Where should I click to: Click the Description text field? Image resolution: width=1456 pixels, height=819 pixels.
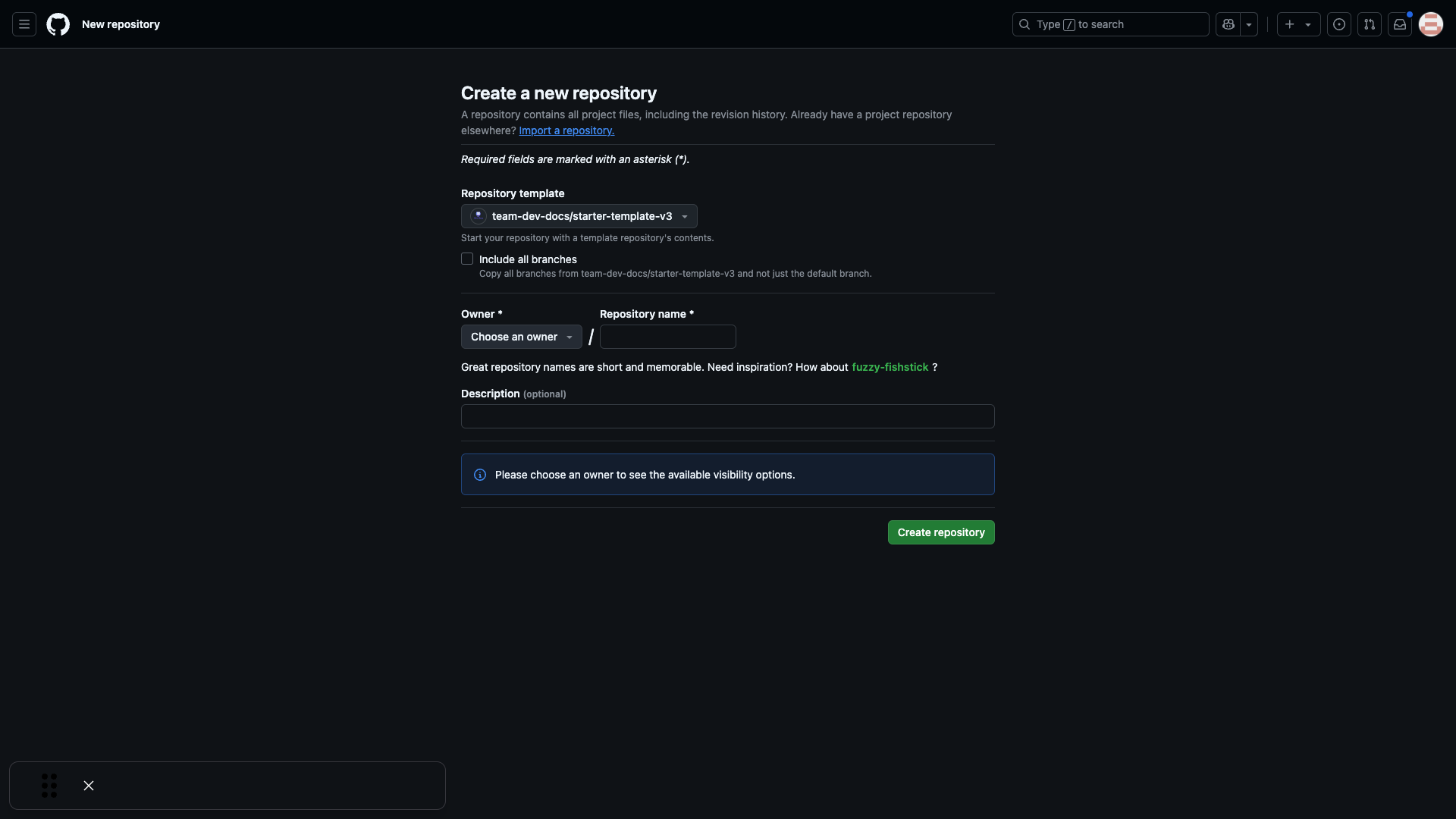tap(727, 416)
